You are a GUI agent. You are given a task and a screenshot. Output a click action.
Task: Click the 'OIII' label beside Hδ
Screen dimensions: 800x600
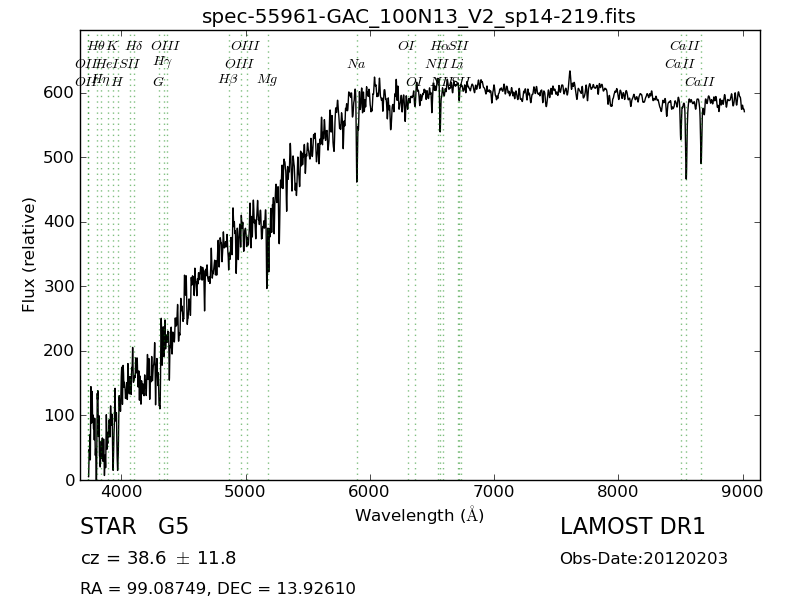point(165,46)
